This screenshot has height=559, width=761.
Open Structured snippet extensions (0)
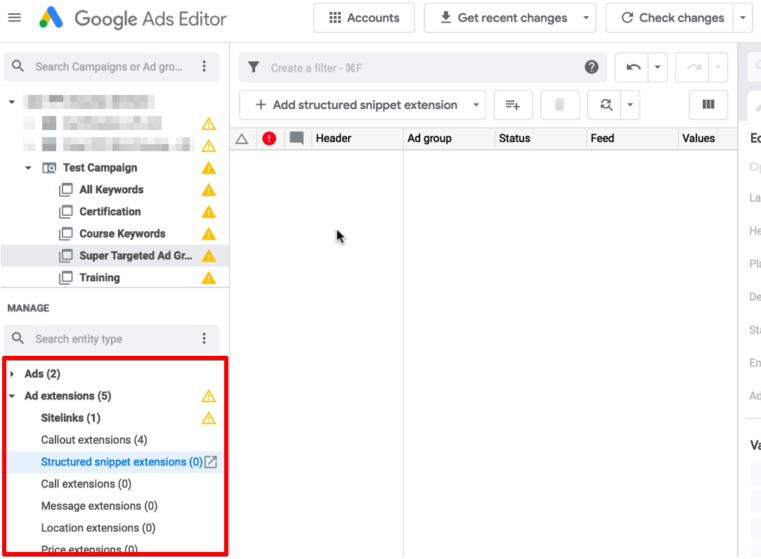coord(122,462)
